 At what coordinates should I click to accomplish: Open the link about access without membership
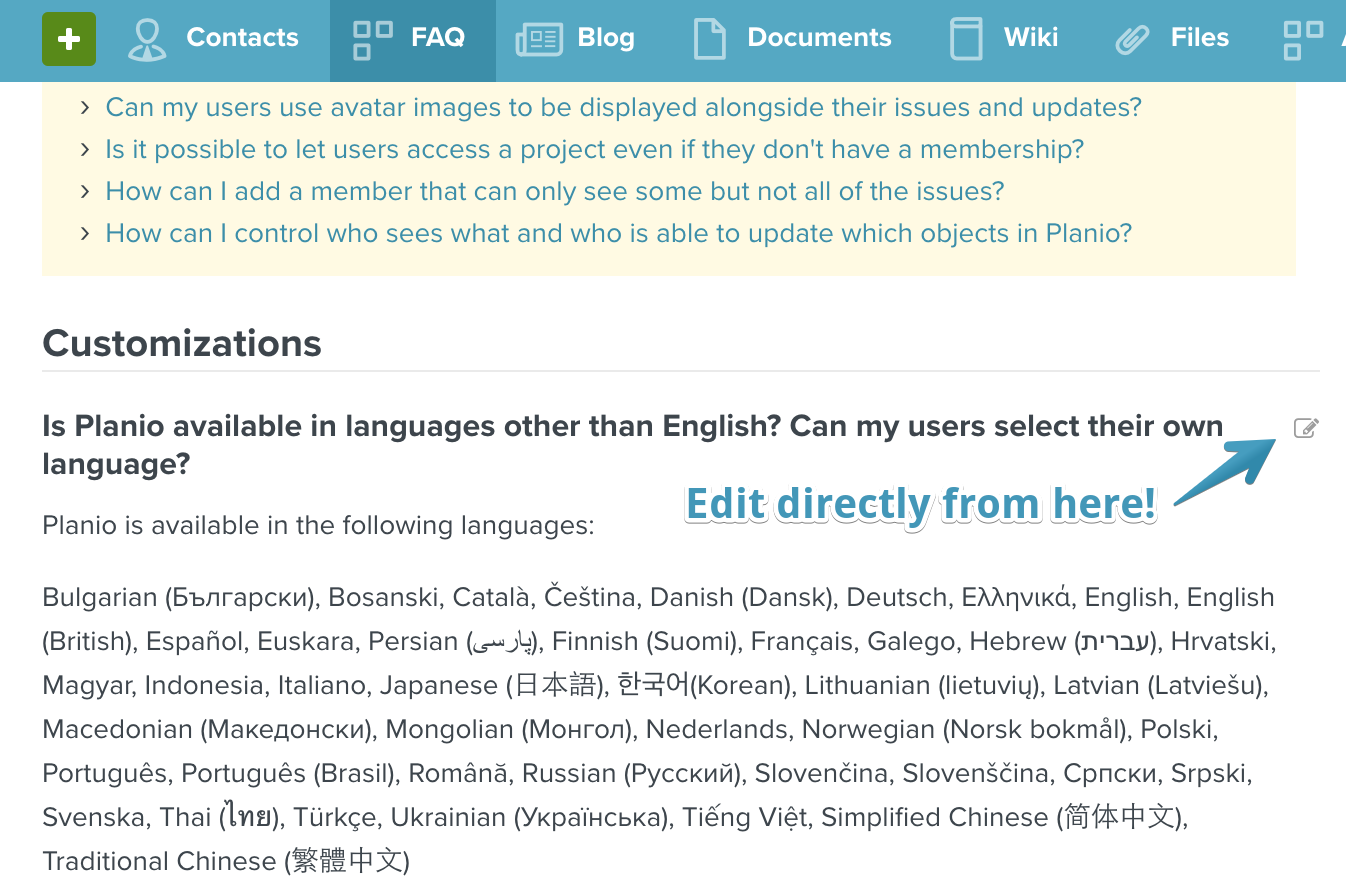595,149
